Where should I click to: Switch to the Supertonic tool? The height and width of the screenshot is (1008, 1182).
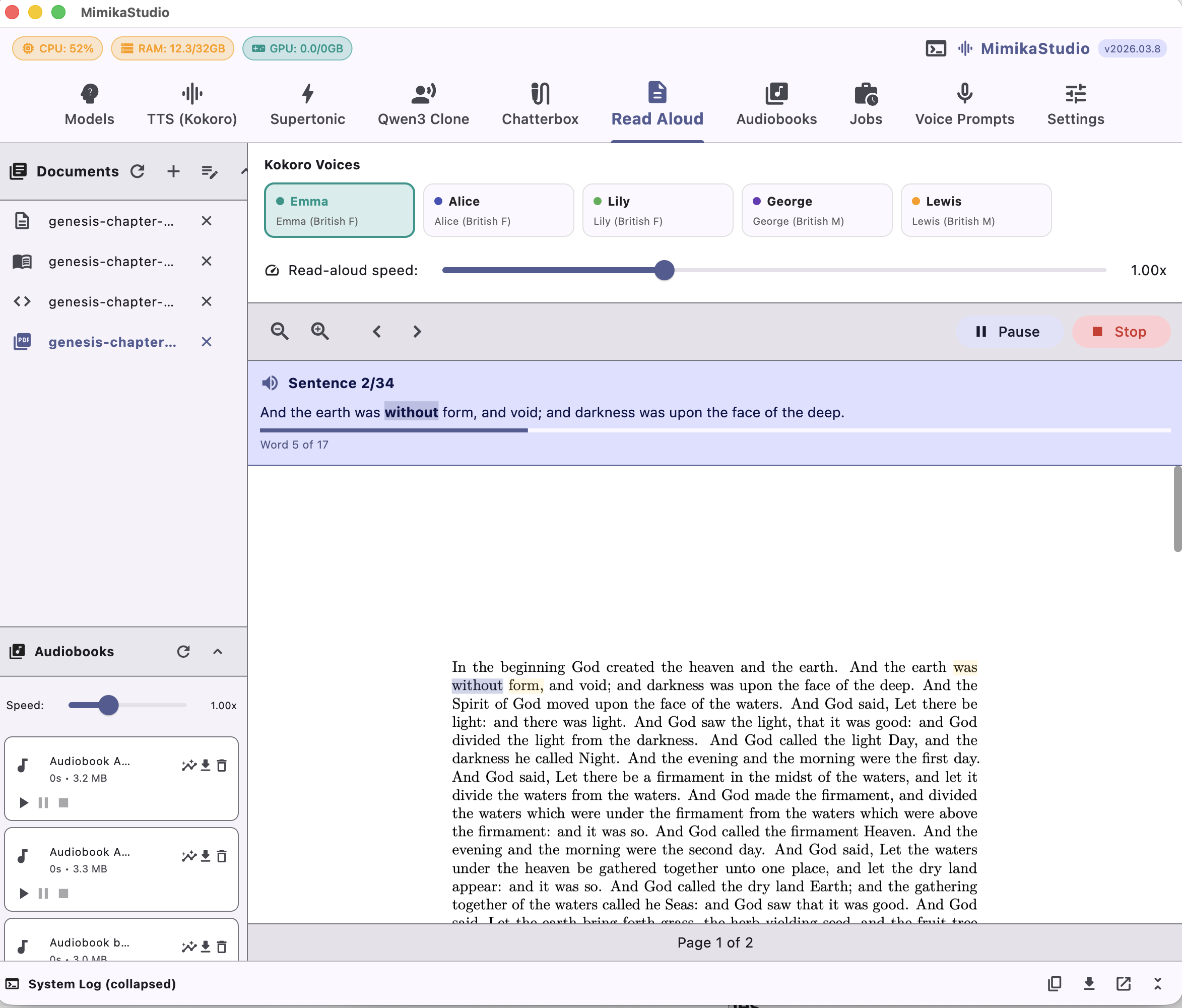point(307,104)
